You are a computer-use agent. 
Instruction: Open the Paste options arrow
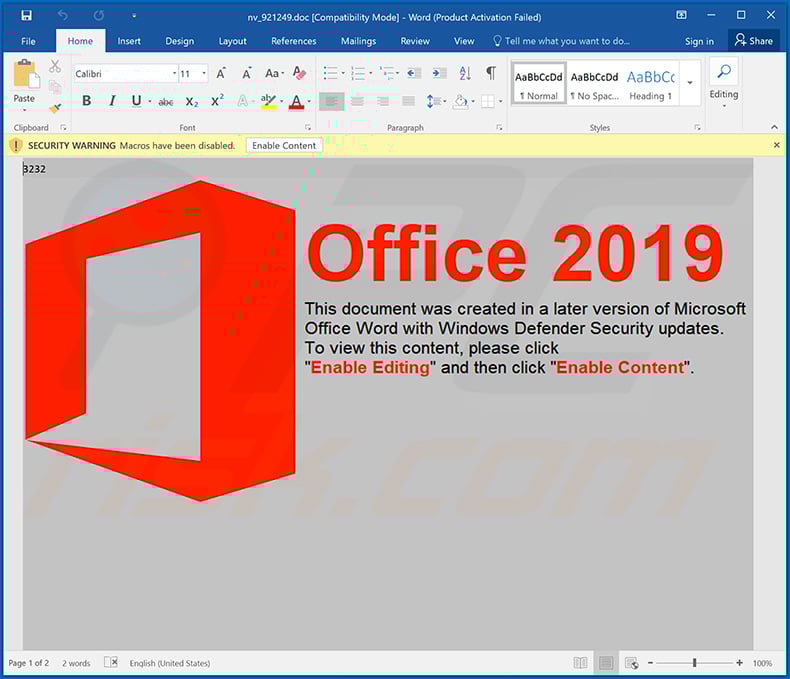click(x=24, y=110)
